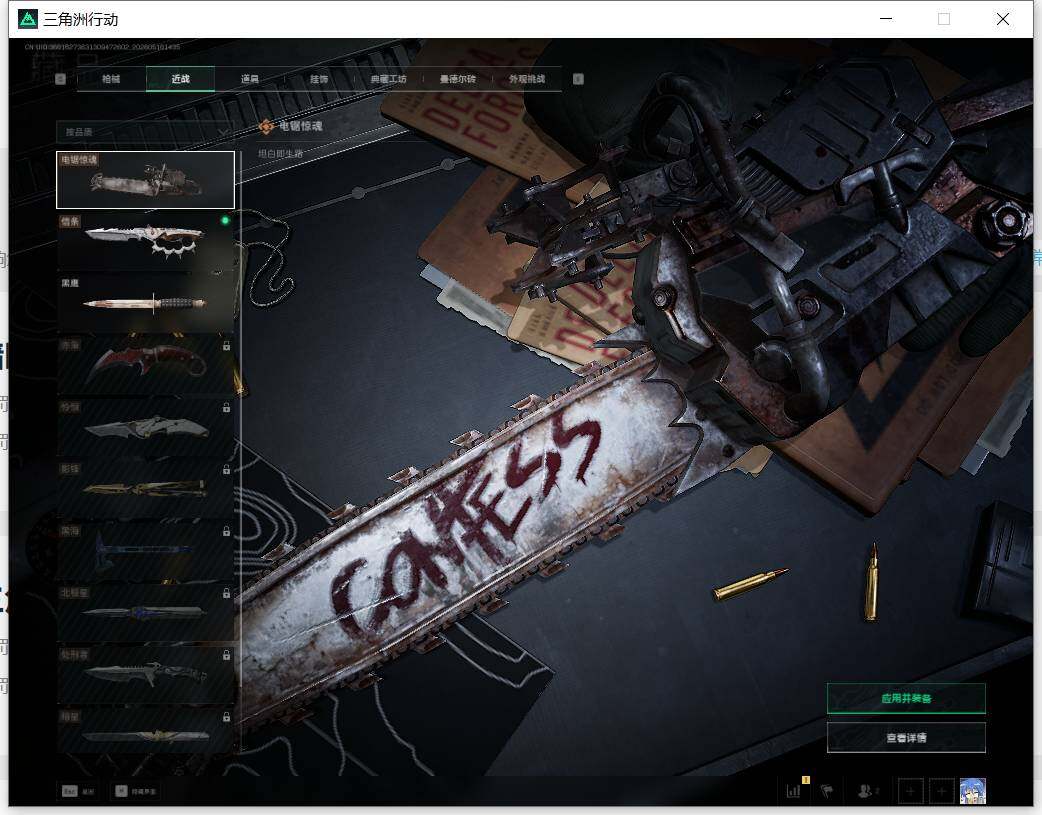Click the second empty teammate plus slot
The width and height of the screenshot is (1042, 815).
pyautogui.click(x=941, y=791)
